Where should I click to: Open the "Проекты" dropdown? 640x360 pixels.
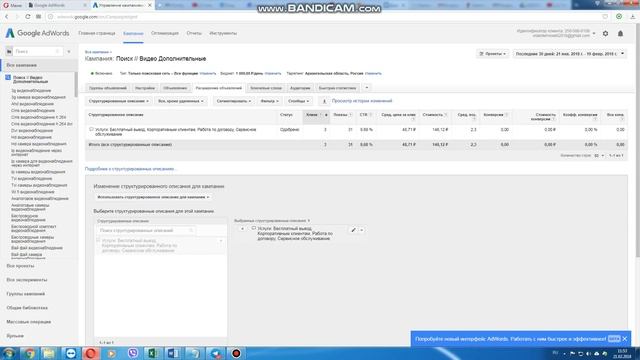pyautogui.click(x=492, y=53)
